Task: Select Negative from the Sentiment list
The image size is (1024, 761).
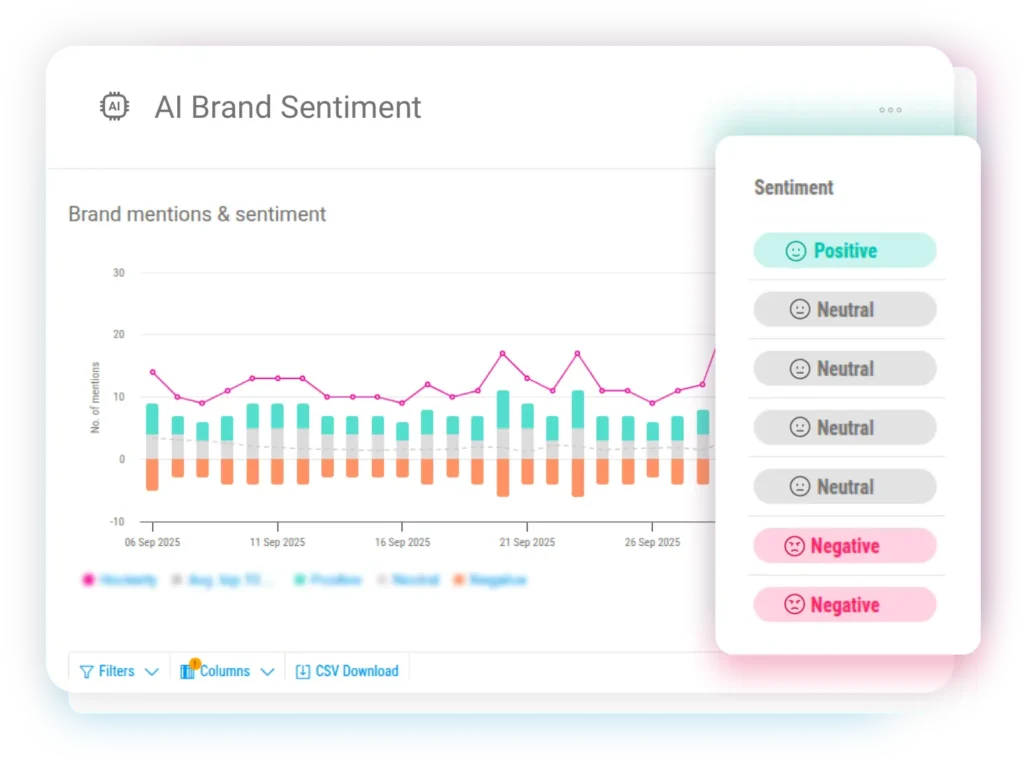Action: (x=845, y=545)
